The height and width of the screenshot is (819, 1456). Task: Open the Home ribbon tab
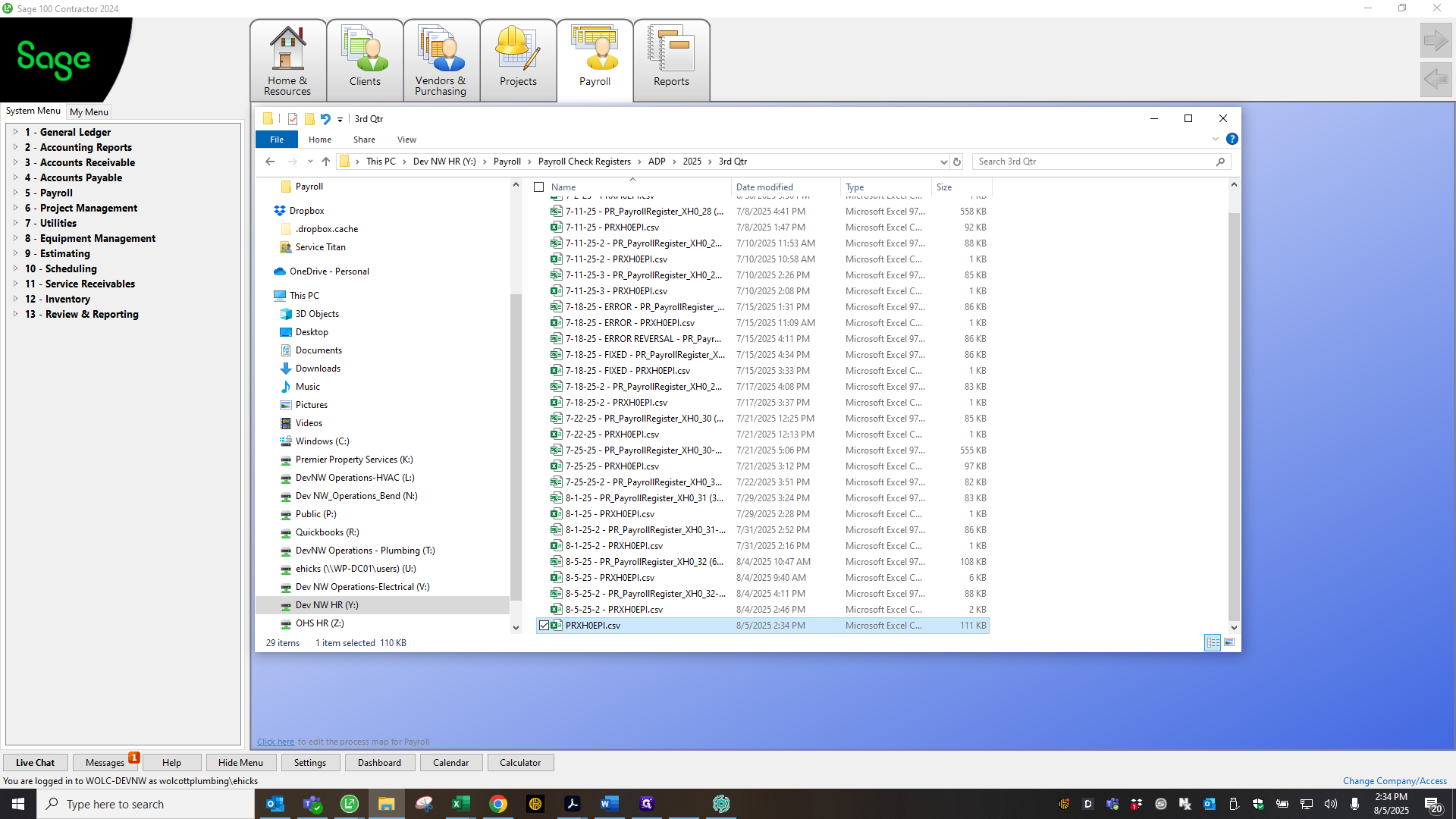click(x=320, y=140)
